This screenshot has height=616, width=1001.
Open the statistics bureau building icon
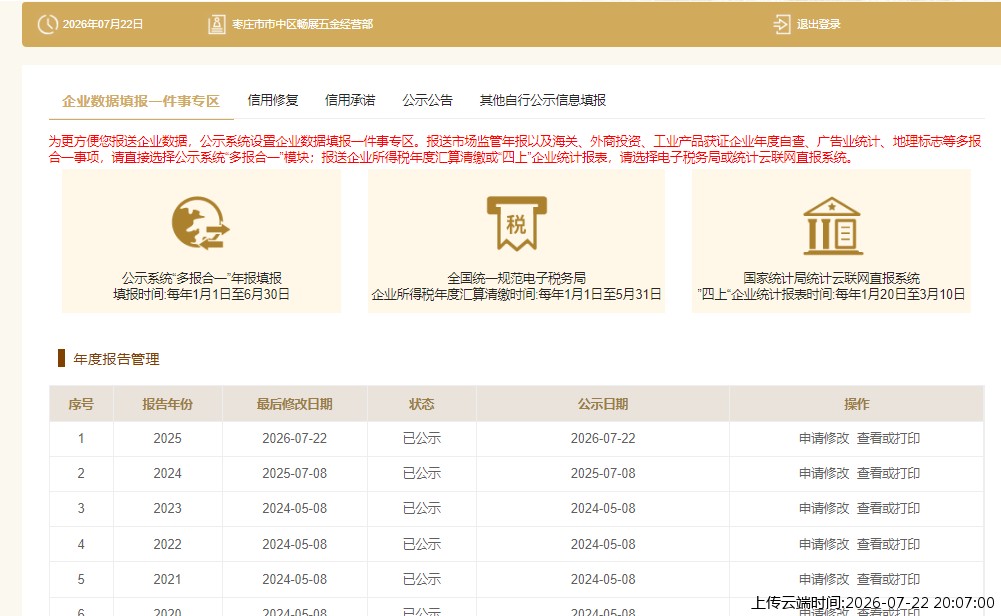[832, 226]
